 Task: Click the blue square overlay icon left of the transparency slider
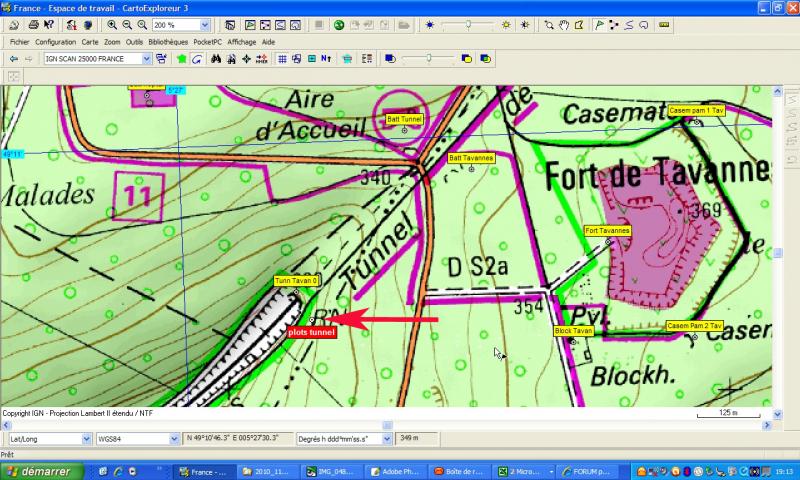(x=390, y=59)
